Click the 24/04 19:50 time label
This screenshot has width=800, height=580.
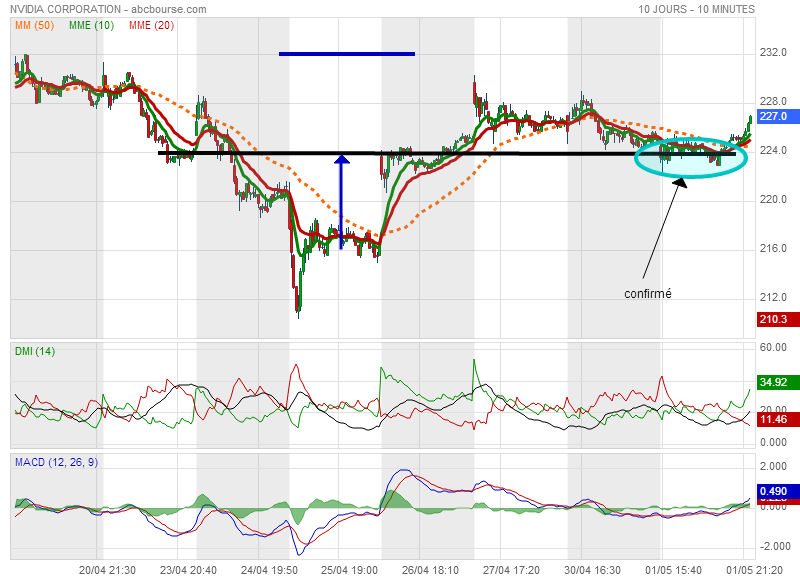click(269, 570)
